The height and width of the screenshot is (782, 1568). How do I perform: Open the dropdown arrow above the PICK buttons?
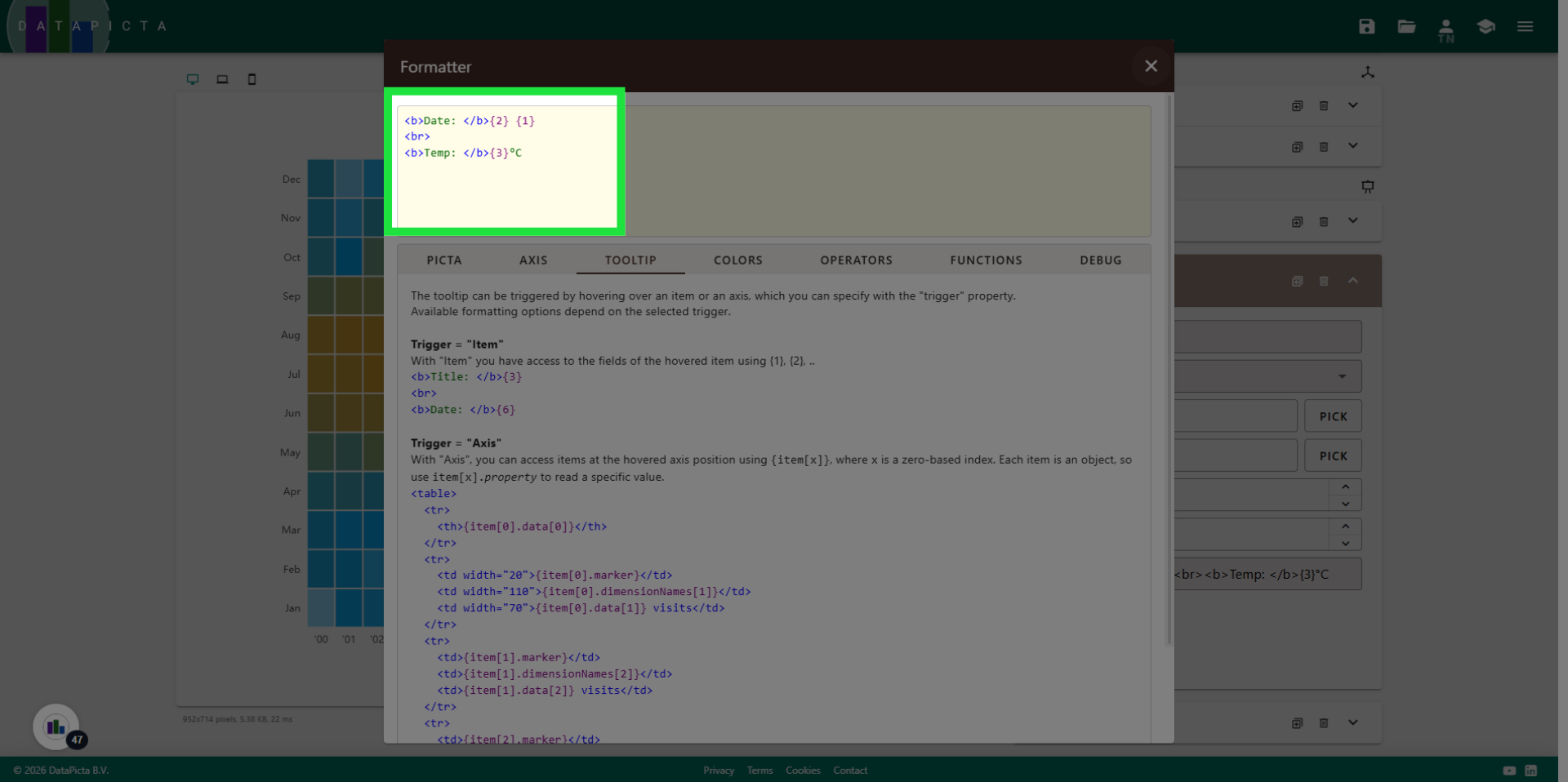coord(1342,376)
